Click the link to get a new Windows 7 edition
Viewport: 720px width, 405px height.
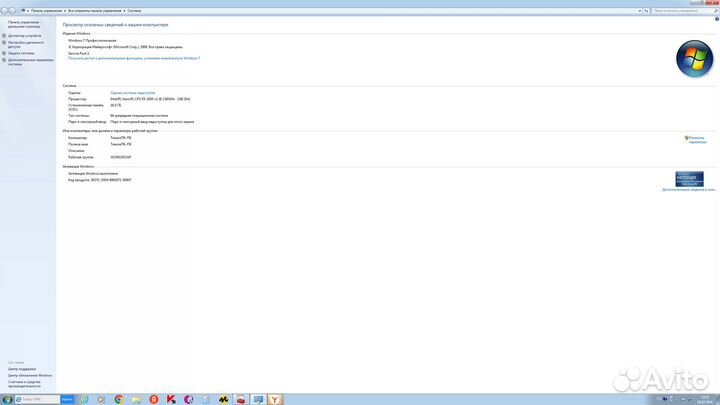coord(134,59)
